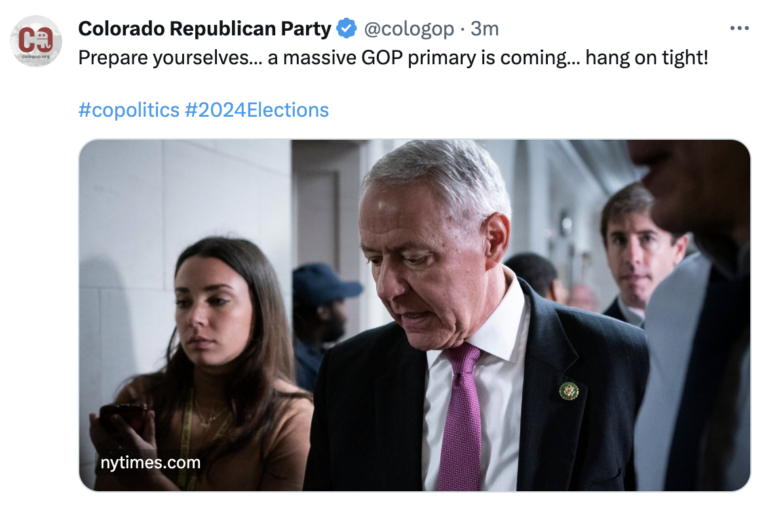Open the three-dot more options menu
Screen dimensions: 768x505
coord(739,28)
